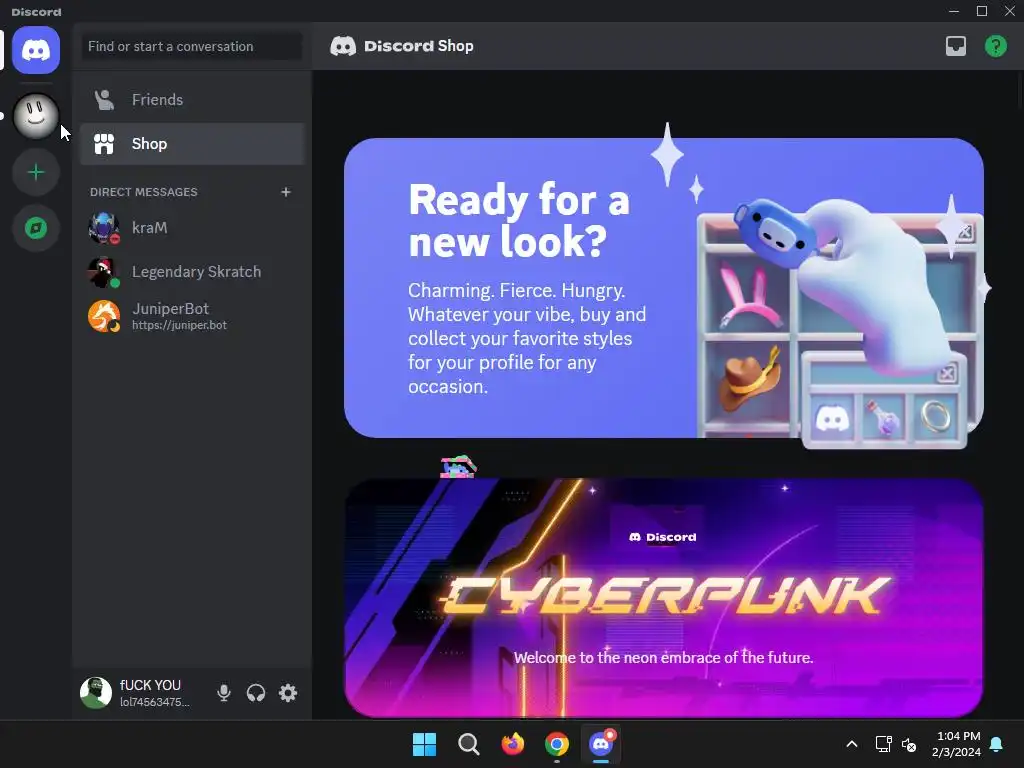The image size is (1024, 768).
Task: Click the Find or start a conversation field
Action: tap(192, 46)
